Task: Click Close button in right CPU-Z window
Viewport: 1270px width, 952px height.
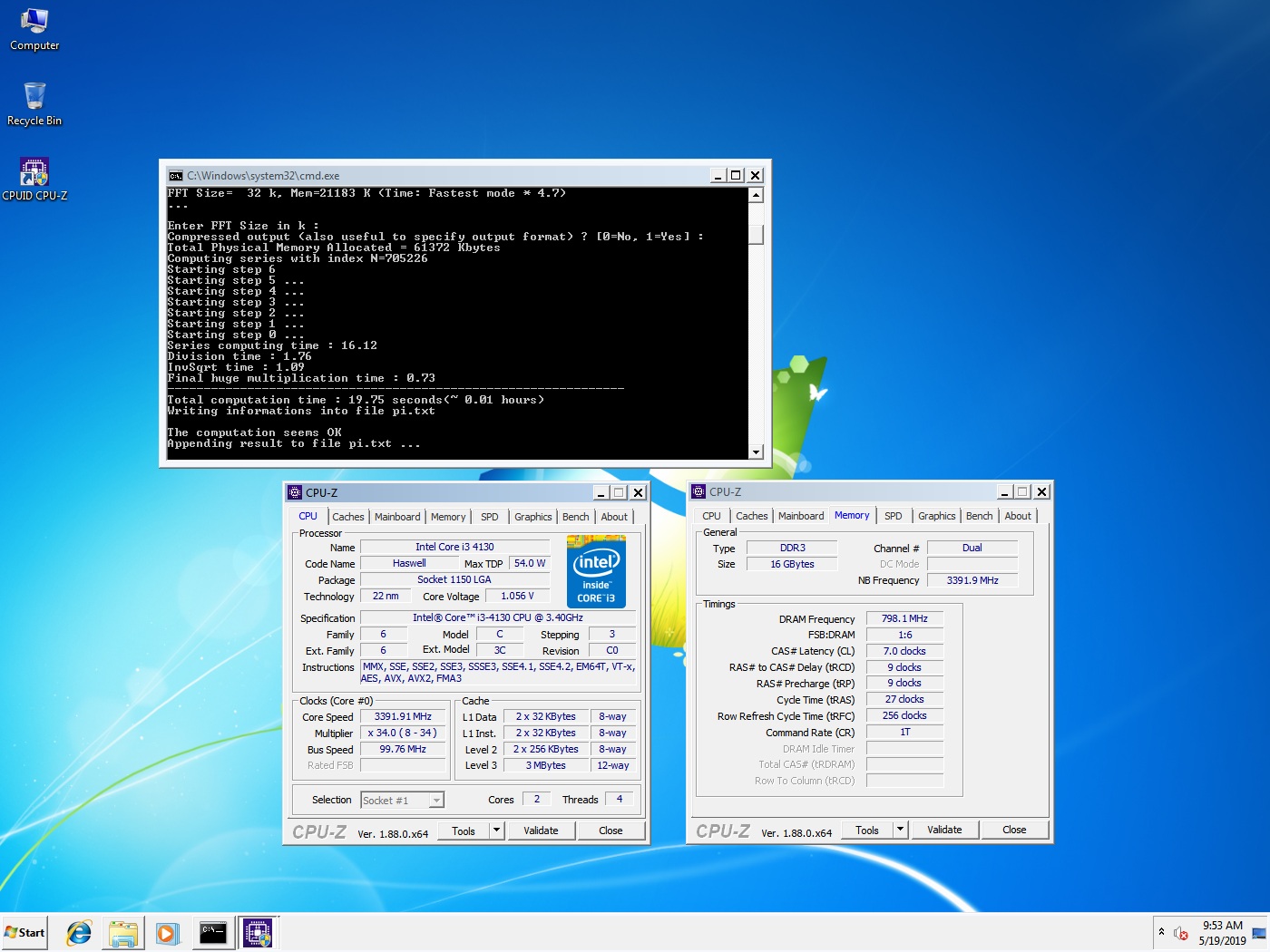Action: [x=1014, y=830]
